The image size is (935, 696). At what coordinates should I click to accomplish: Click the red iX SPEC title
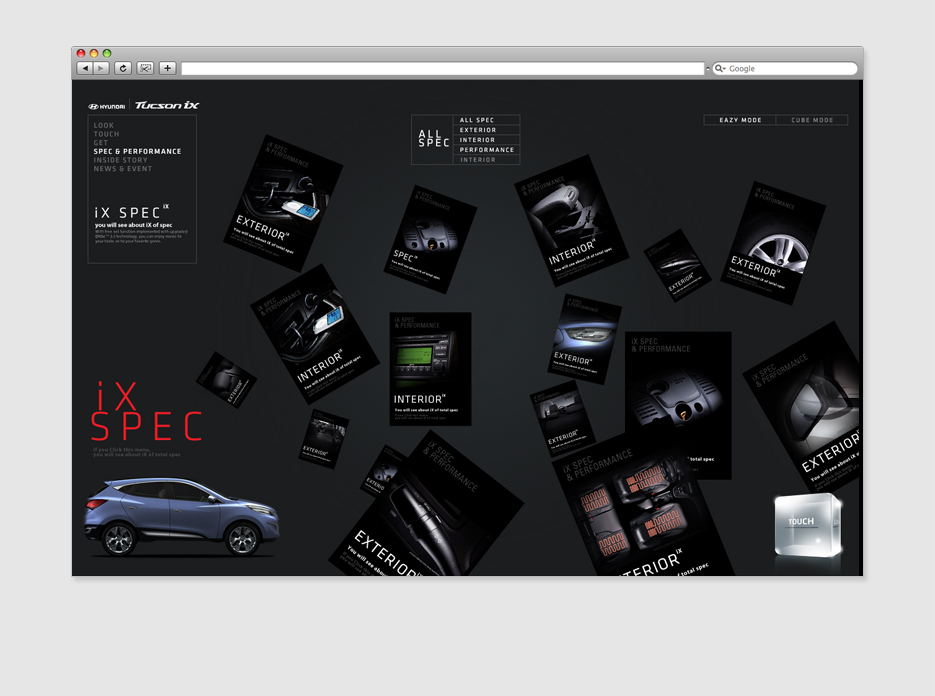point(146,412)
